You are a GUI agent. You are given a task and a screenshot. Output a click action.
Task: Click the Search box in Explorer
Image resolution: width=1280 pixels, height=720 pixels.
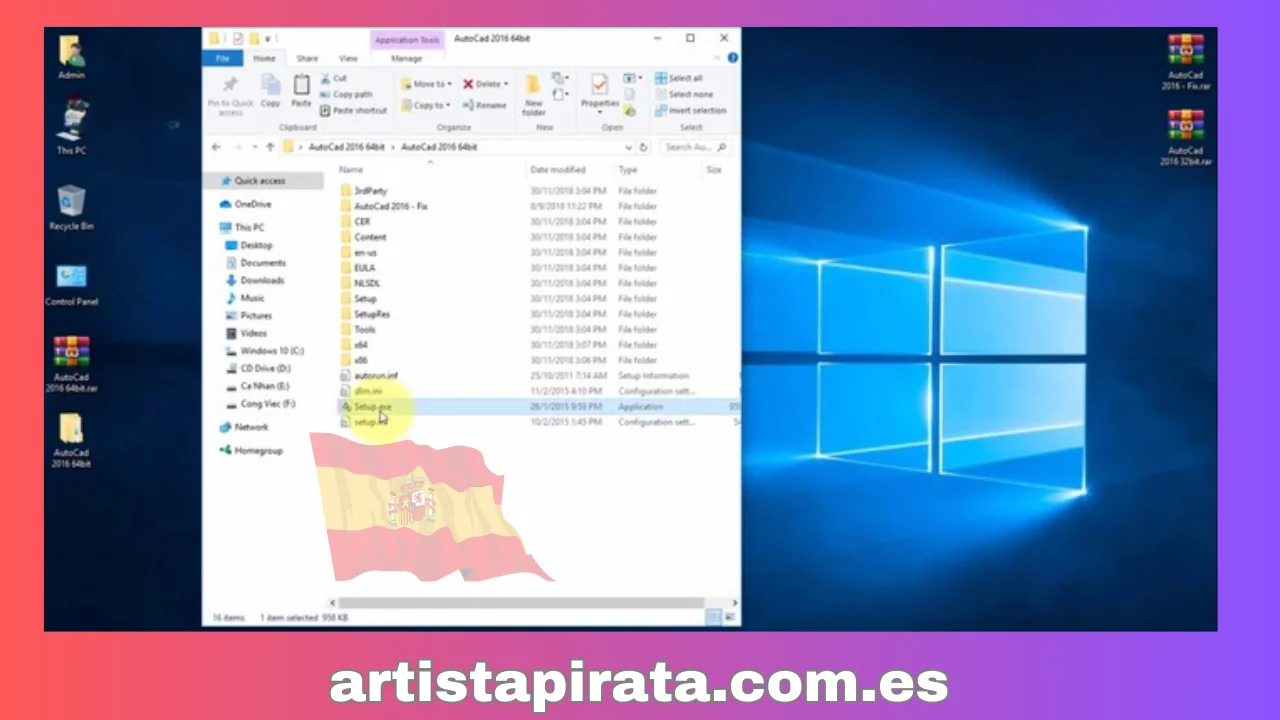tap(696, 147)
